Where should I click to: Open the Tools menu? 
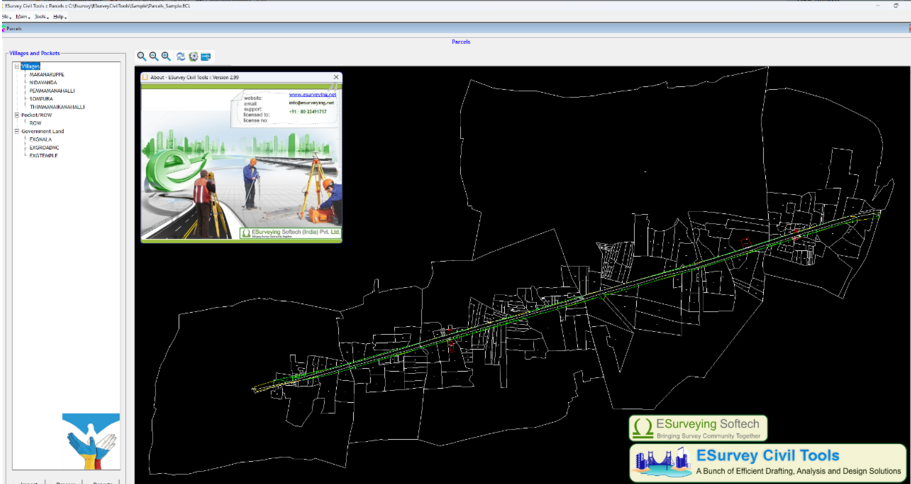40,17
